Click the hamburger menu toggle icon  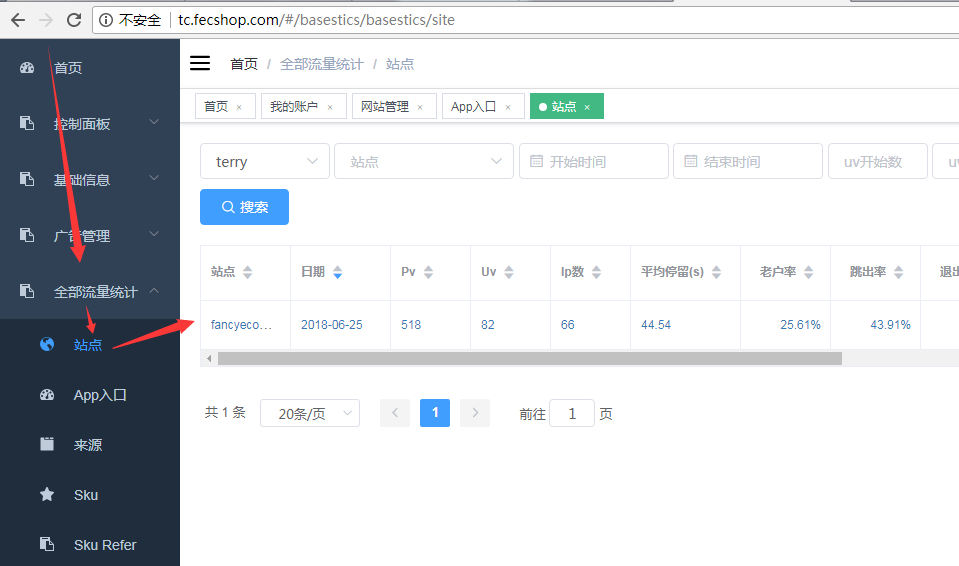click(x=199, y=63)
